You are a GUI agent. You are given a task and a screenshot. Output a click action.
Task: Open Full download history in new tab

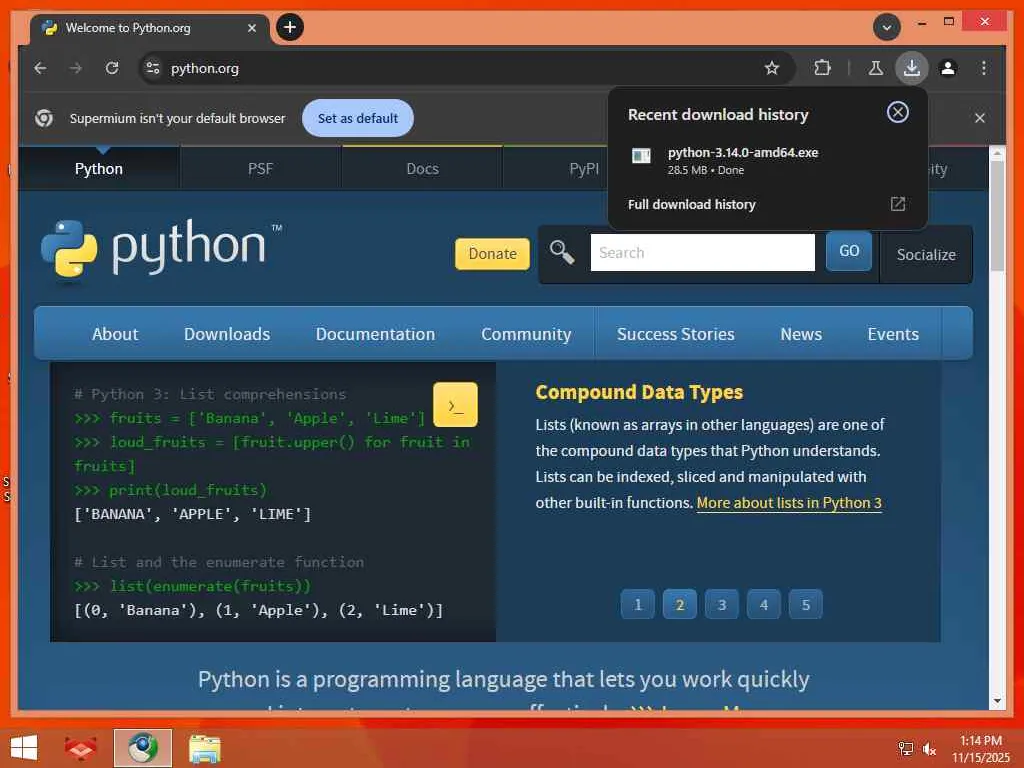tap(767, 204)
